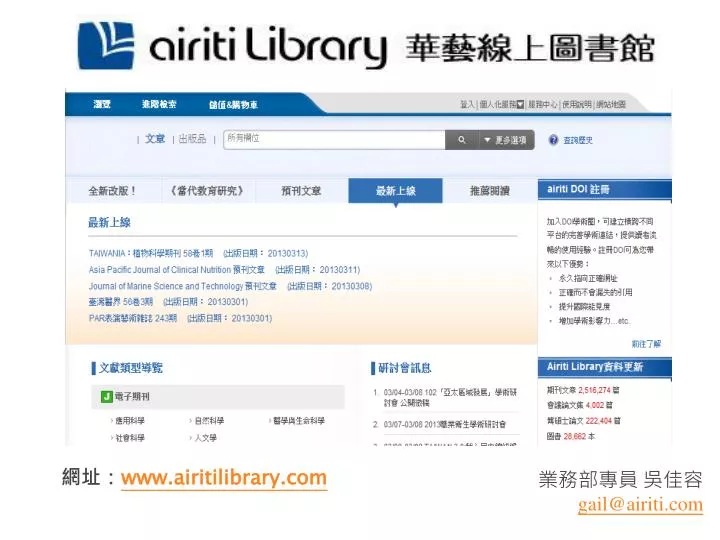Open the 瀏覽 menu in the blue bar
Screen dimensions: 720x540
(102, 104)
